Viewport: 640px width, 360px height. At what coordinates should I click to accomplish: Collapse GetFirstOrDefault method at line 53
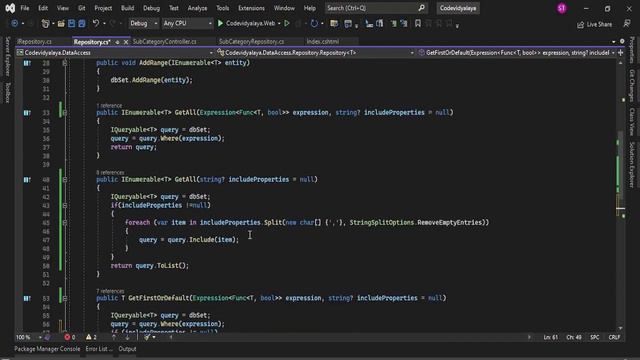point(64,298)
